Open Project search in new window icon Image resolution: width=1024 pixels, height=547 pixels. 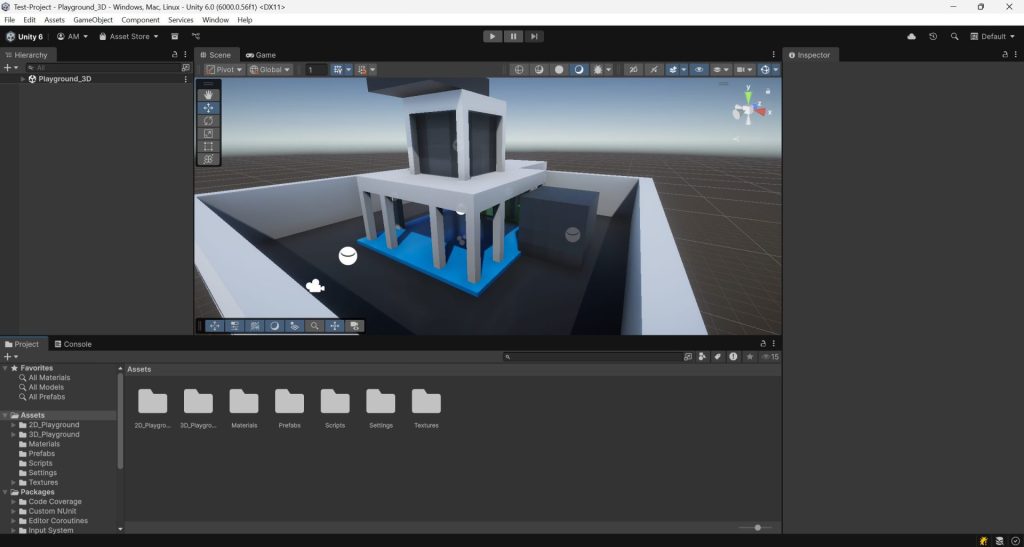(688, 356)
